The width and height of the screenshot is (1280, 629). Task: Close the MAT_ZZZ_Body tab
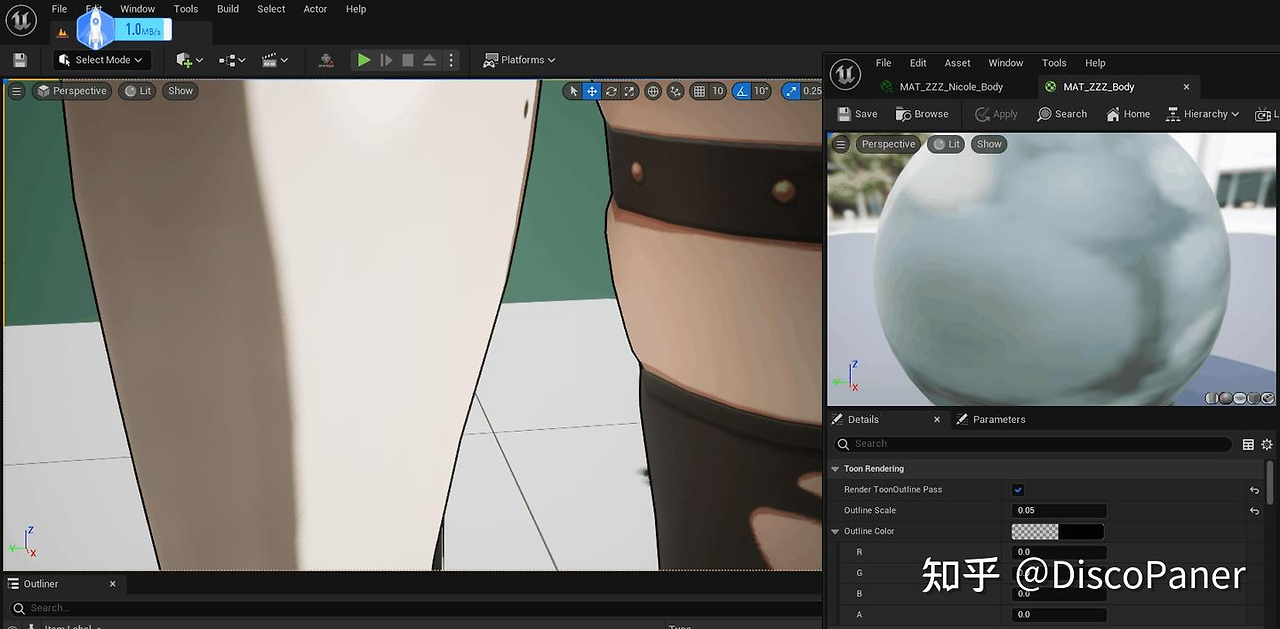pyautogui.click(x=1187, y=87)
